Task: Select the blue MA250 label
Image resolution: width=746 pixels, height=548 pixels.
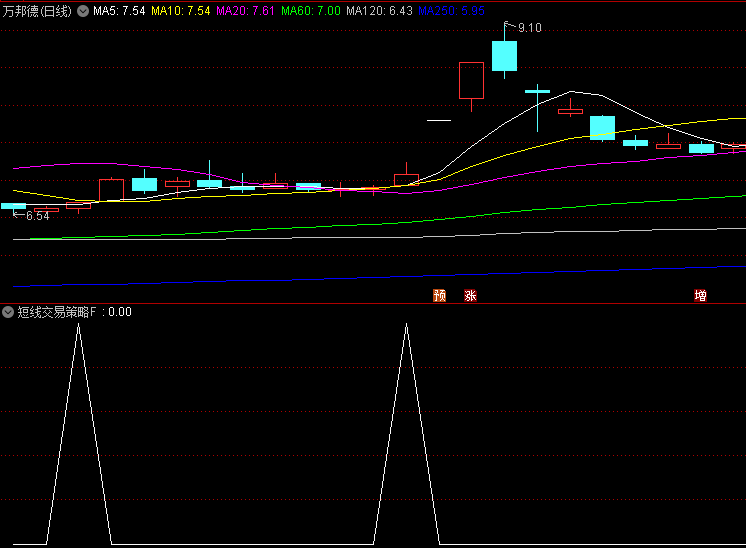Action: [451, 11]
